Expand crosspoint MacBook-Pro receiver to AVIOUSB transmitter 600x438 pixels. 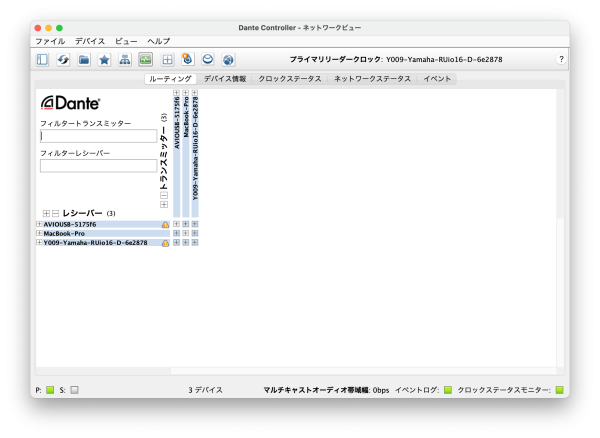click(176, 233)
